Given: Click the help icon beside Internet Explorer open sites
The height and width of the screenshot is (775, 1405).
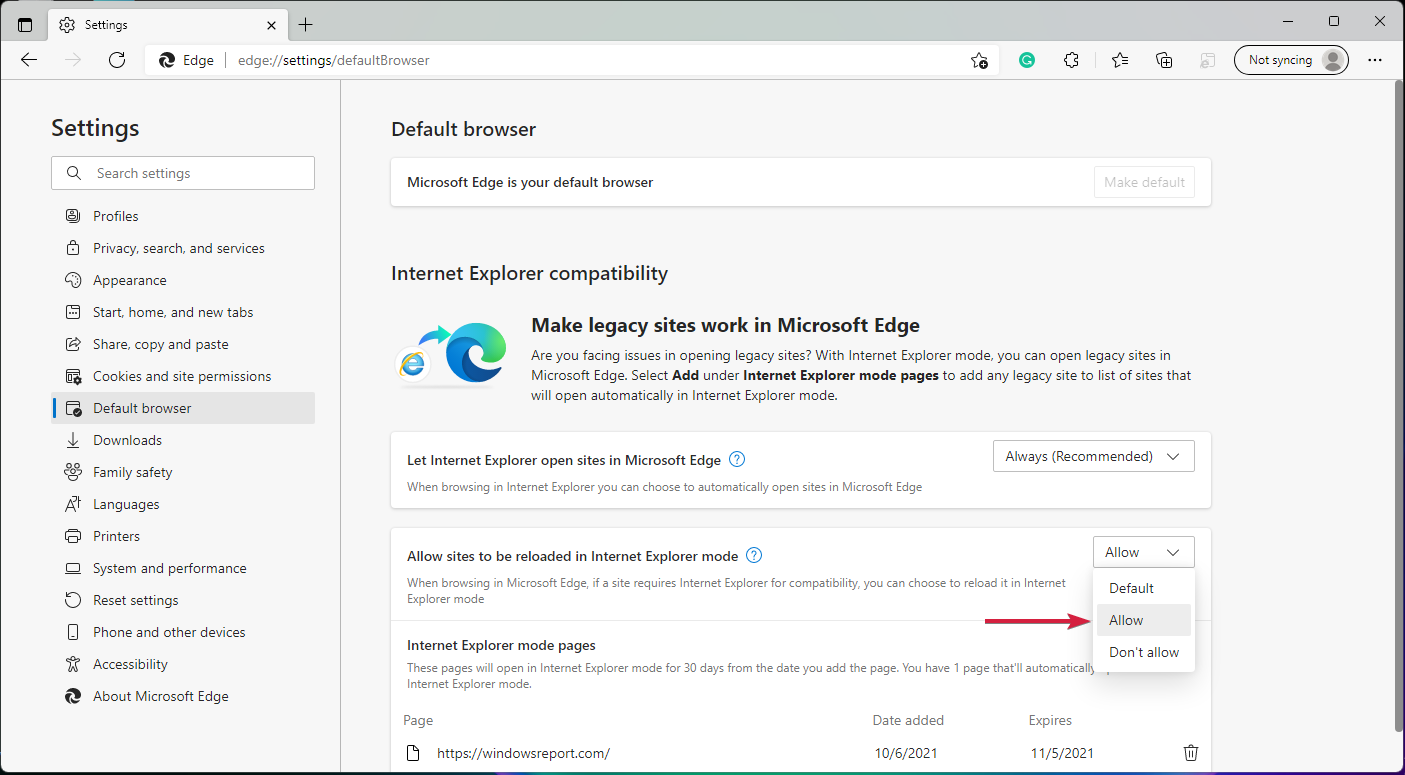Looking at the screenshot, I should coord(737,459).
